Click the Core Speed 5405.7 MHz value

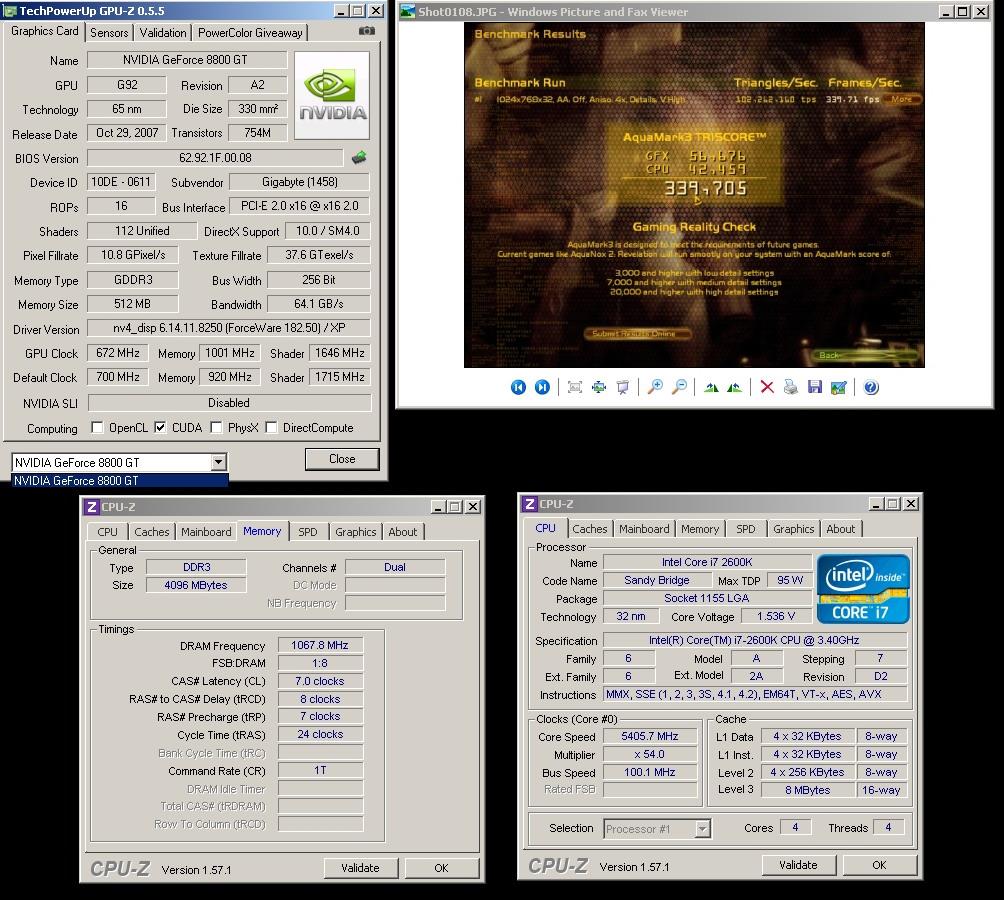click(x=650, y=736)
